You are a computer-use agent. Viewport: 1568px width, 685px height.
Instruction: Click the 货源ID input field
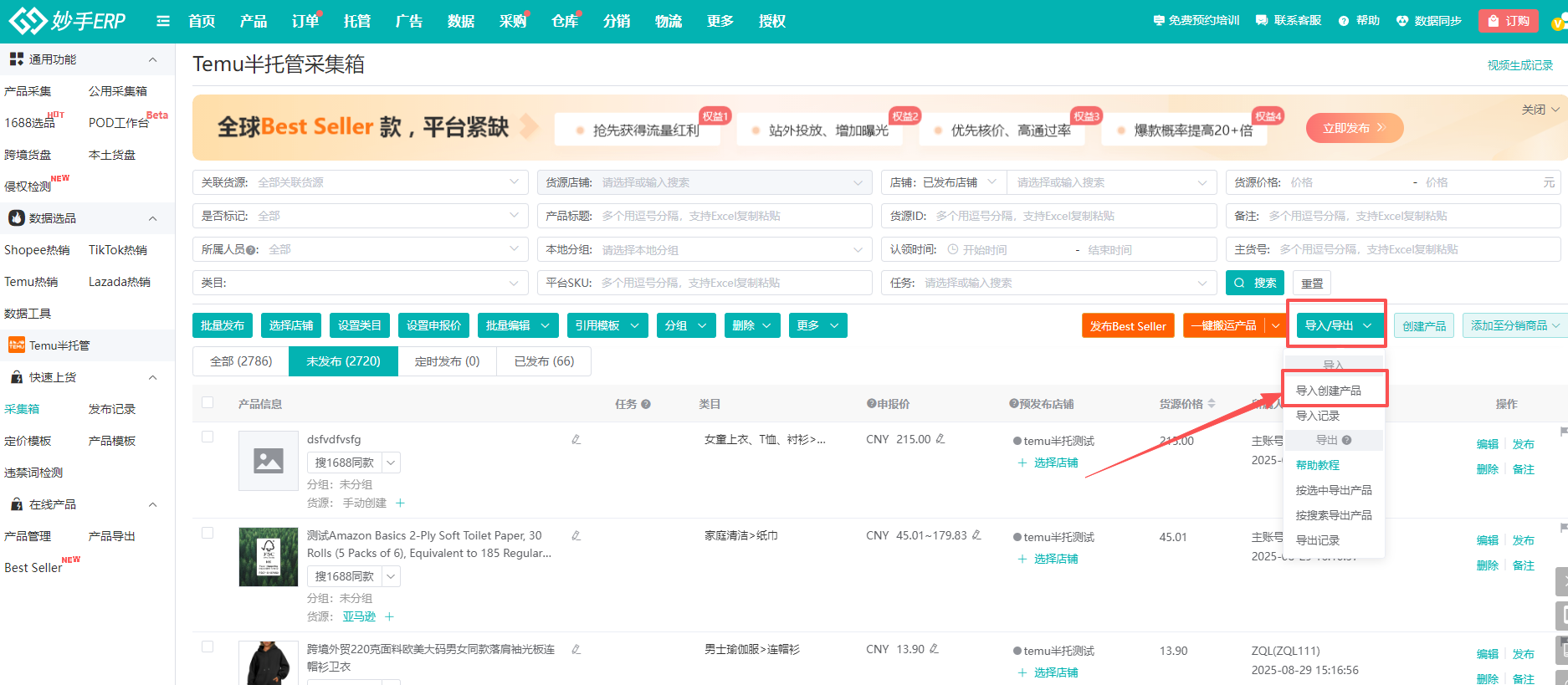click(x=1048, y=216)
